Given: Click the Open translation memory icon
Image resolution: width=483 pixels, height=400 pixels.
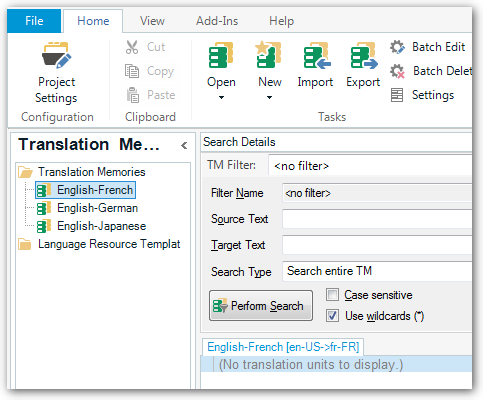Looking at the screenshot, I should [x=221, y=55].
